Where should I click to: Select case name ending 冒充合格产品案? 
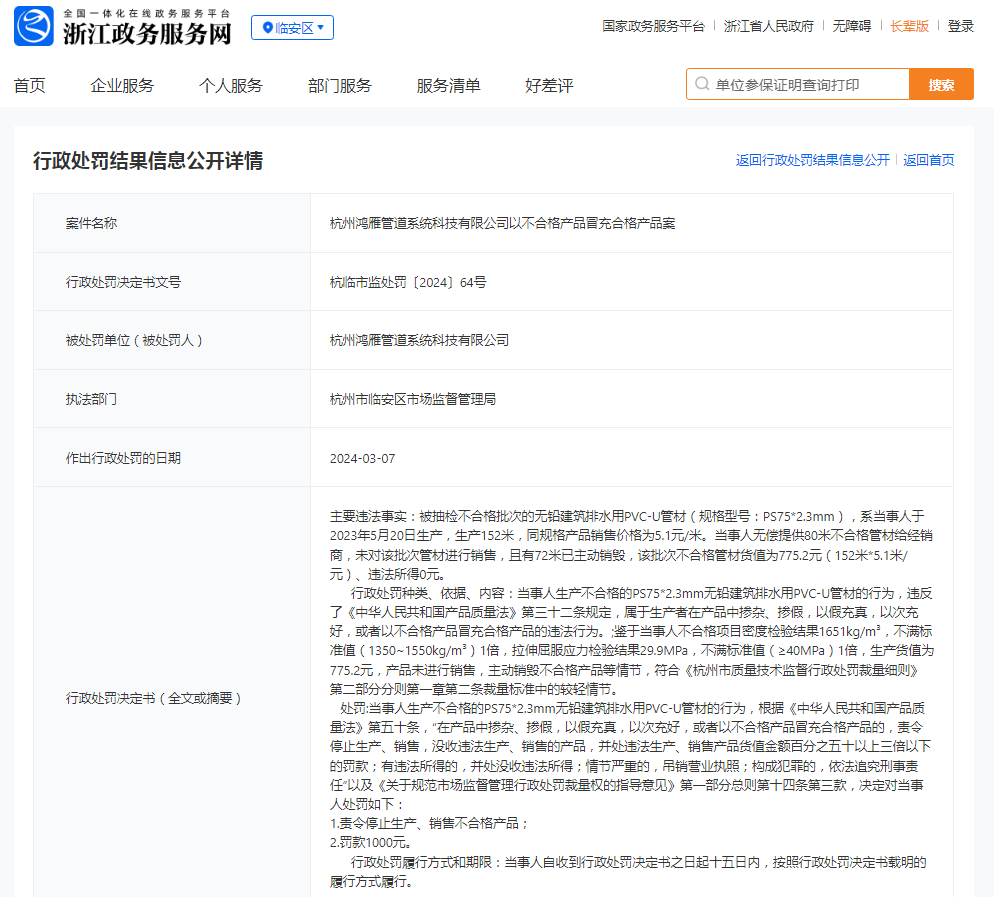503,223
